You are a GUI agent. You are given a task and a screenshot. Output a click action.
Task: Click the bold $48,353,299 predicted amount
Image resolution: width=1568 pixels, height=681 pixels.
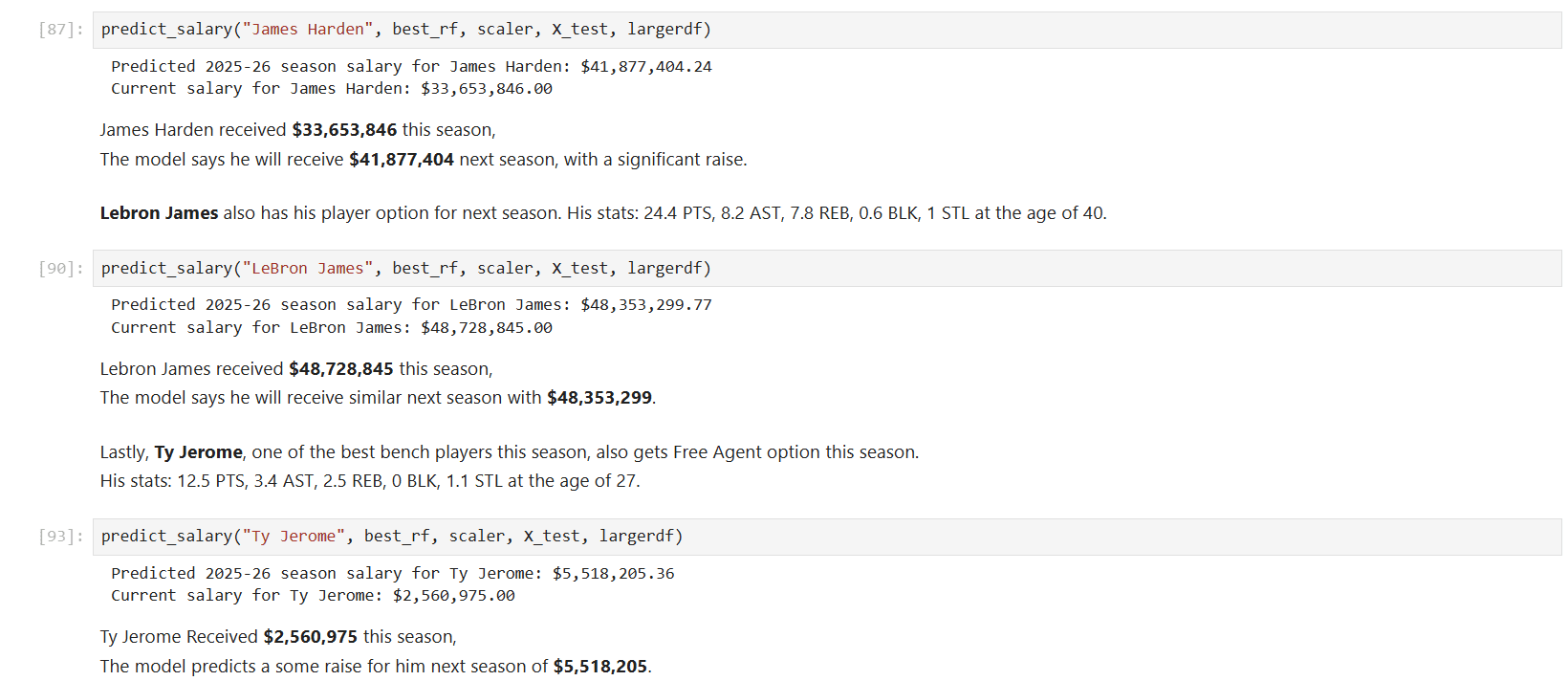[599, 398]
